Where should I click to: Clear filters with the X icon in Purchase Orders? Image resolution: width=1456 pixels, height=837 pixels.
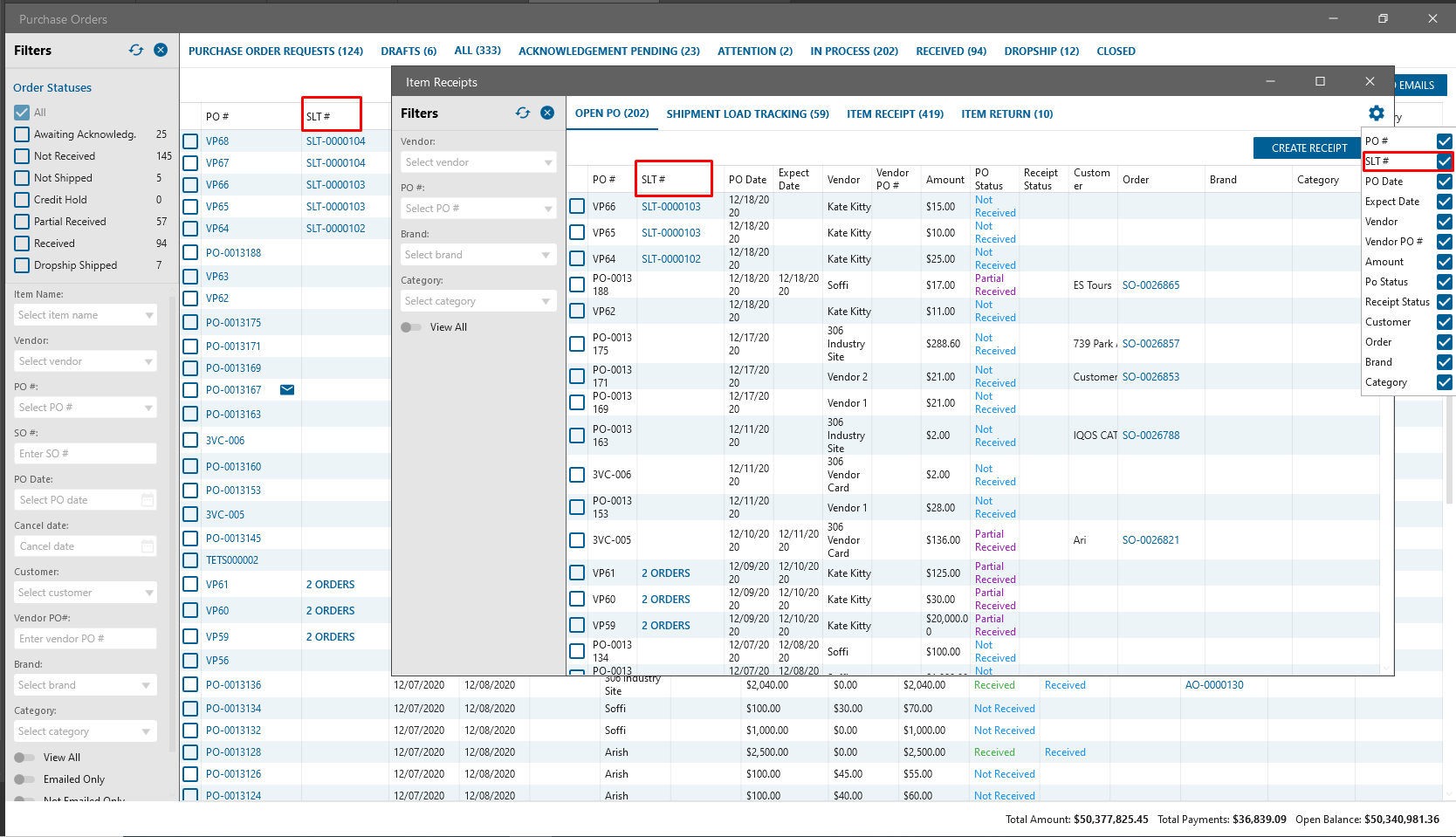coord(161,50)
